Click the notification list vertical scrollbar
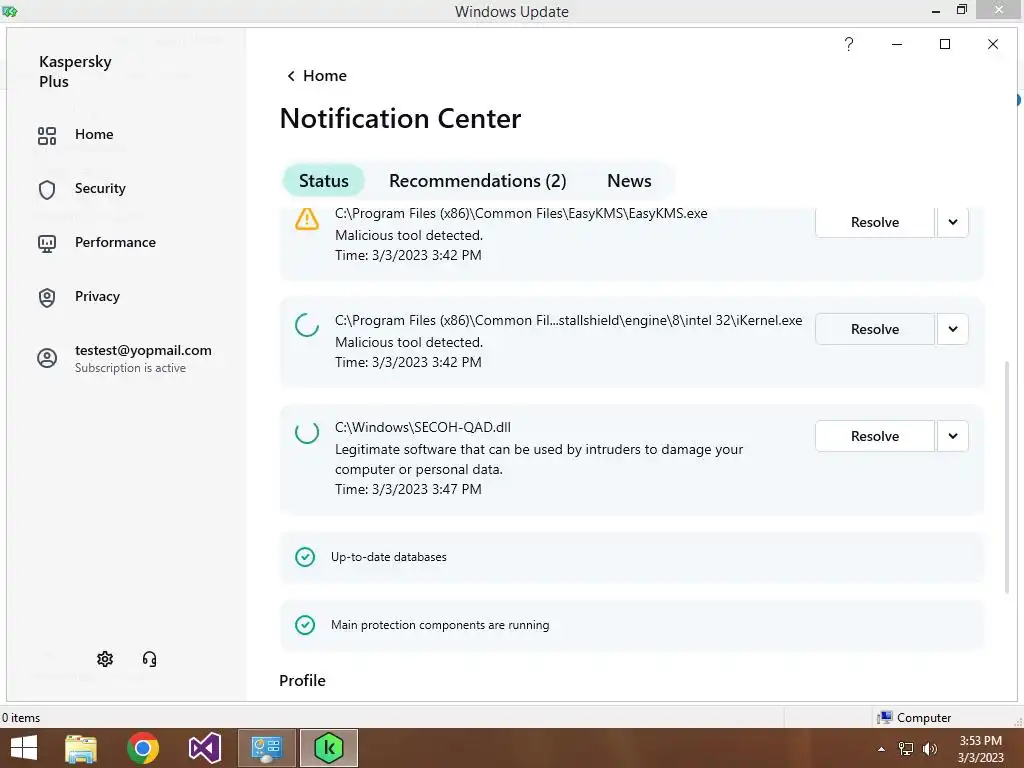This screenshot has height=768, width=1024. [1006, 477]
